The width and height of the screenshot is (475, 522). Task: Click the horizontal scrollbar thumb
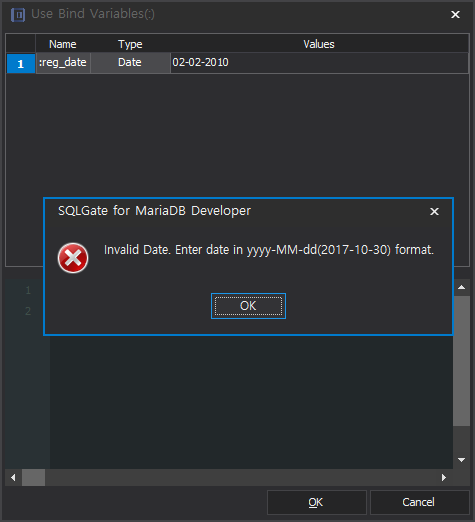[x=33, y=477]
